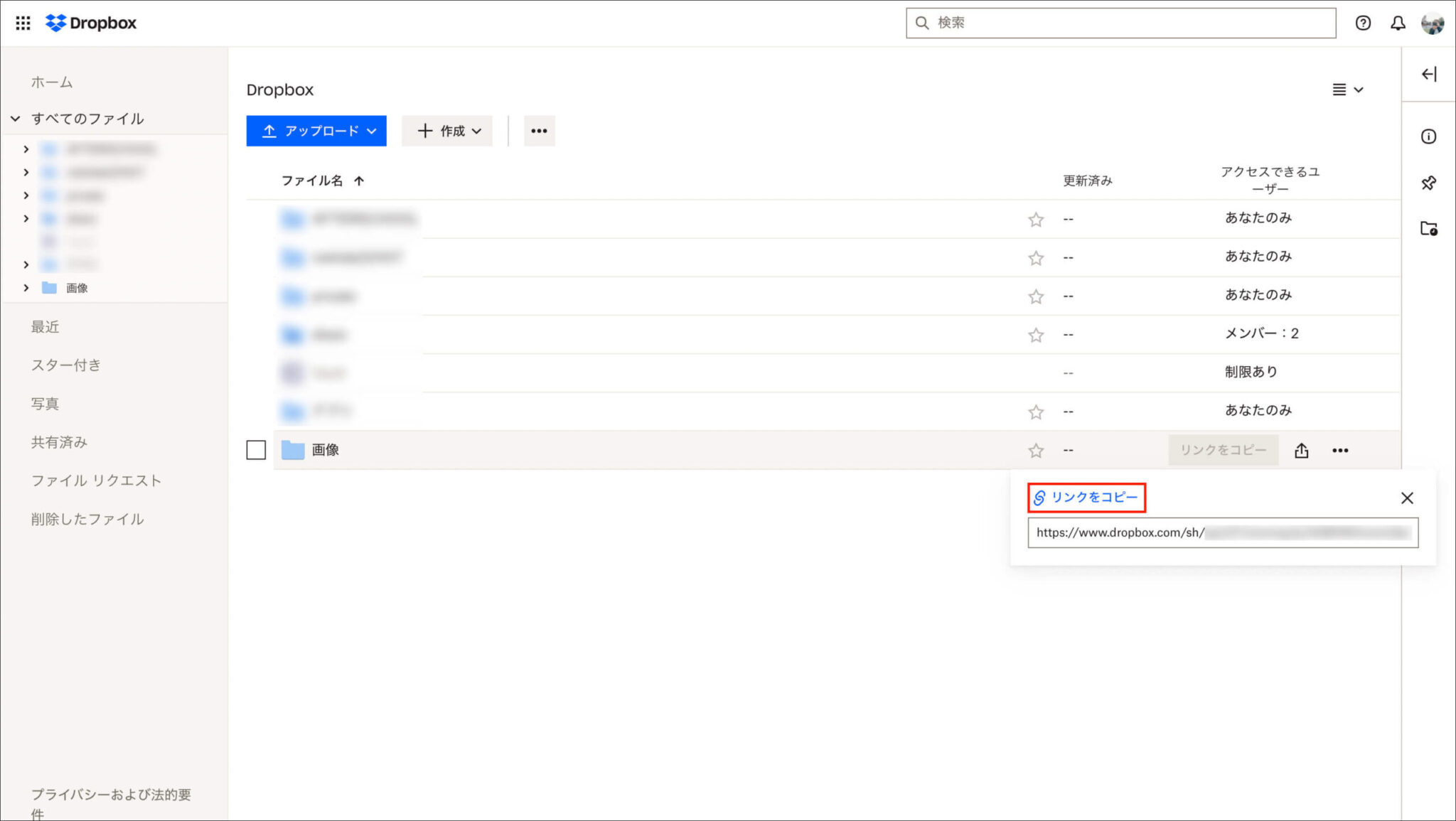This screenshot has width=1456, height=821.
Task: Star the first あなたのみ folder row
Action: pos(1036,219)
